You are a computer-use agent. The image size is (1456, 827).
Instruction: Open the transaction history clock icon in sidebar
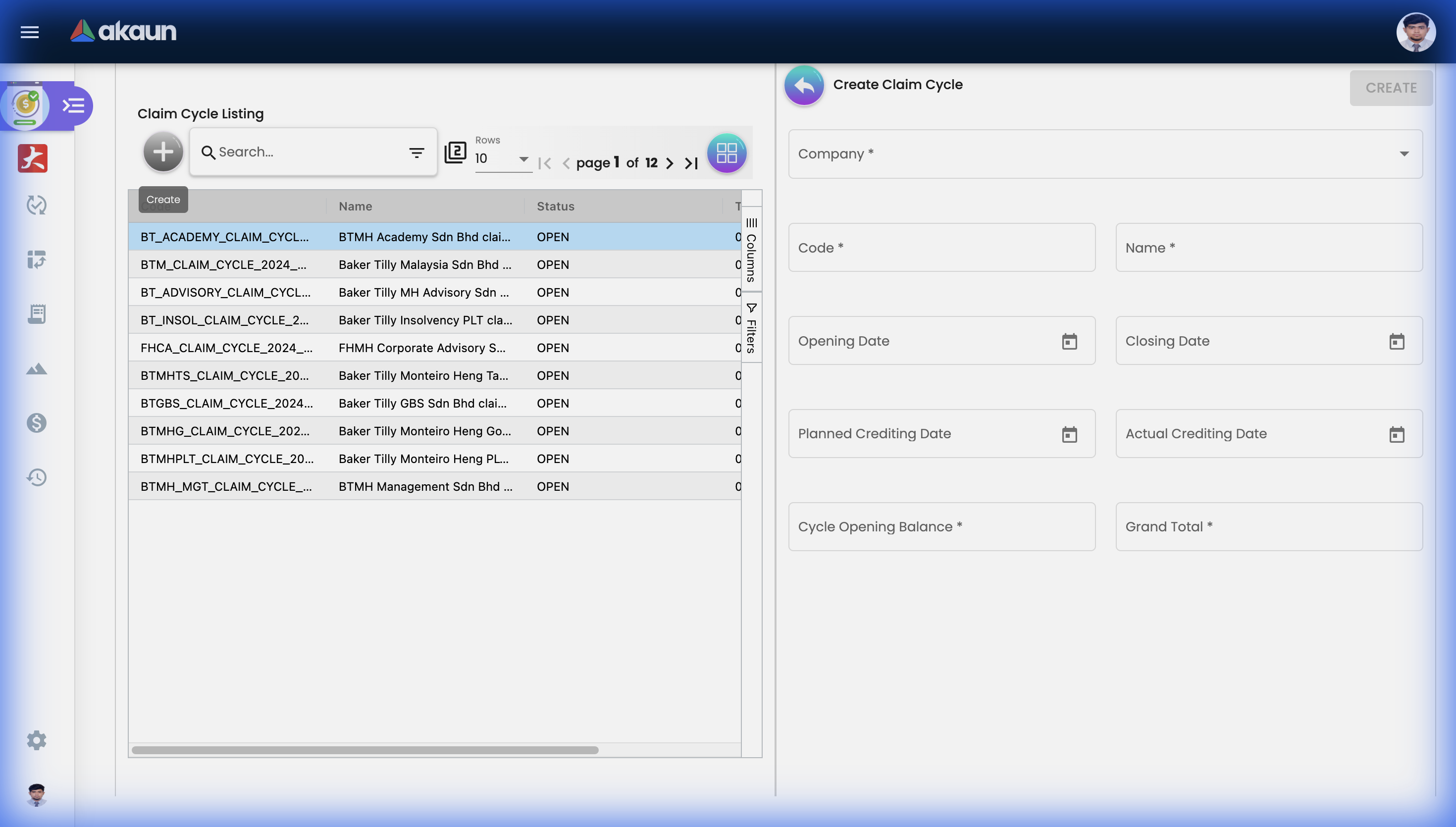tap(36, 478)
